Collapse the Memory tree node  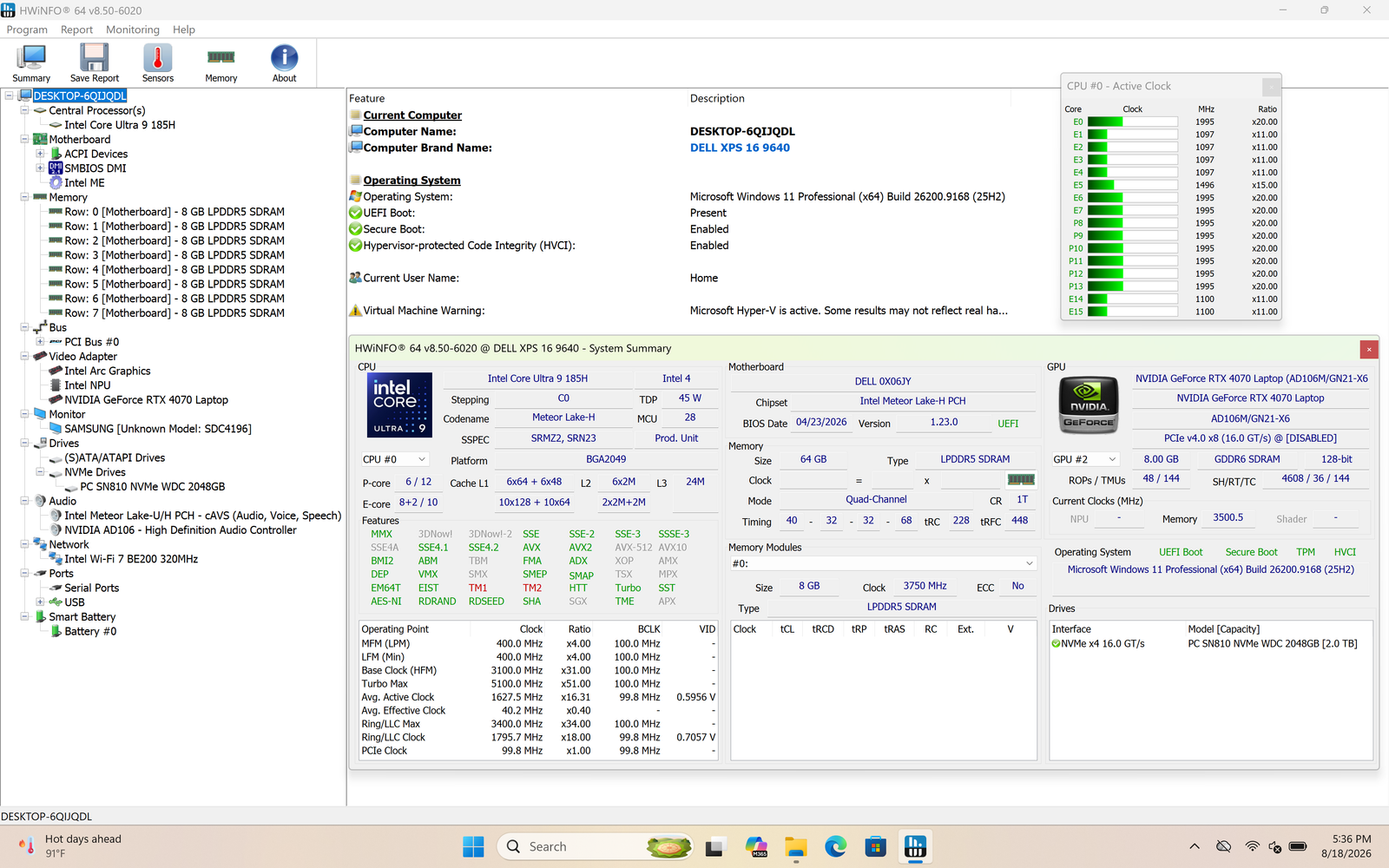coord(24,197)
